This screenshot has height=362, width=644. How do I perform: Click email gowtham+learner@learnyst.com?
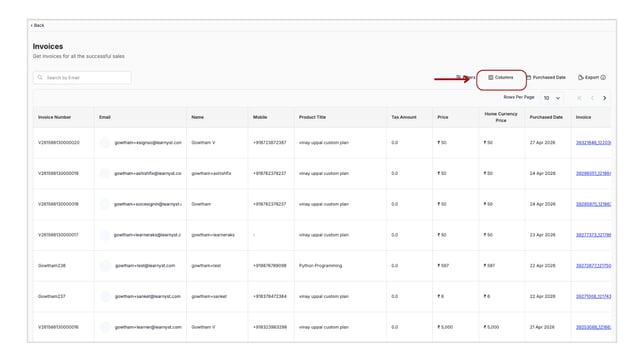click(148, 327)
